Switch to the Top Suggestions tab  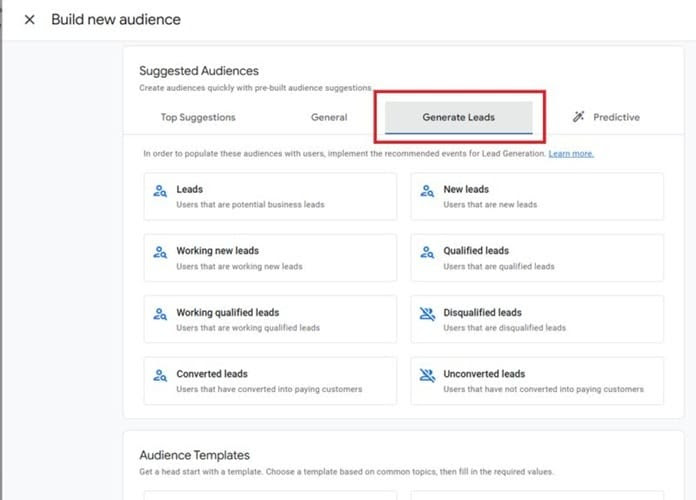click(x=198, y=117)
